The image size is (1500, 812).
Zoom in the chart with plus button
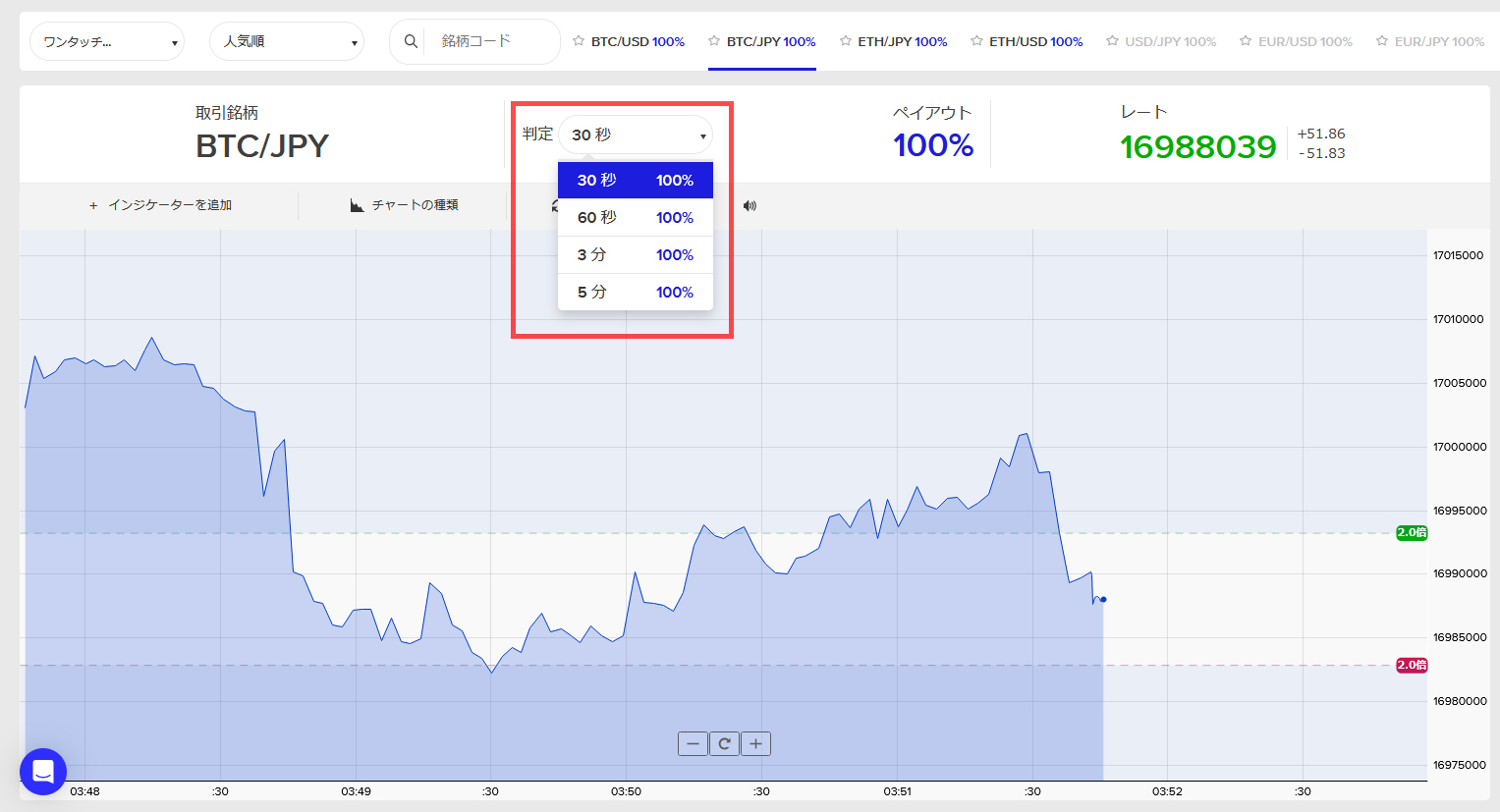[755, 744]
